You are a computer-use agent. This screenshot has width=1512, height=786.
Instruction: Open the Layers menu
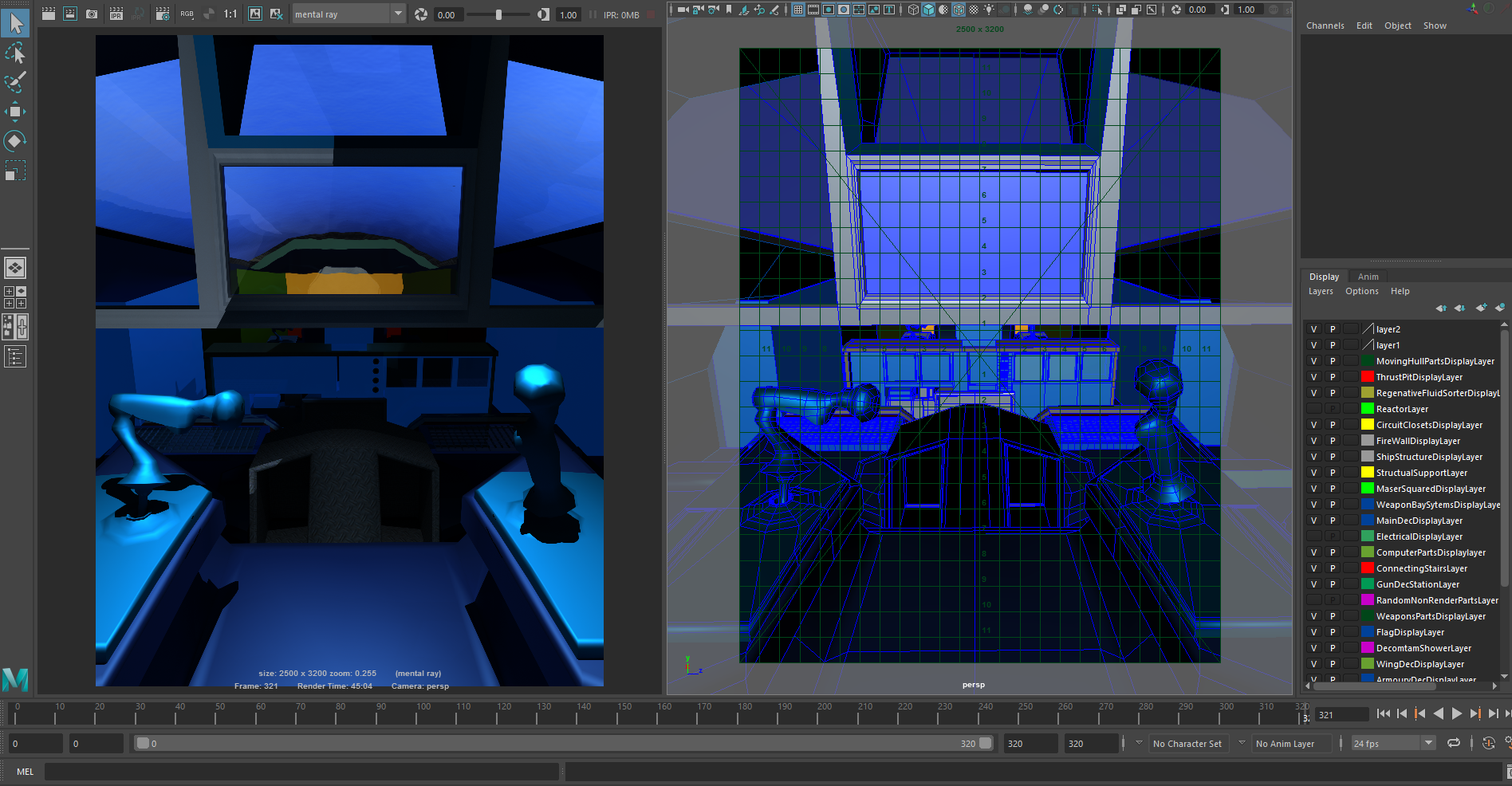(1320, 292)
